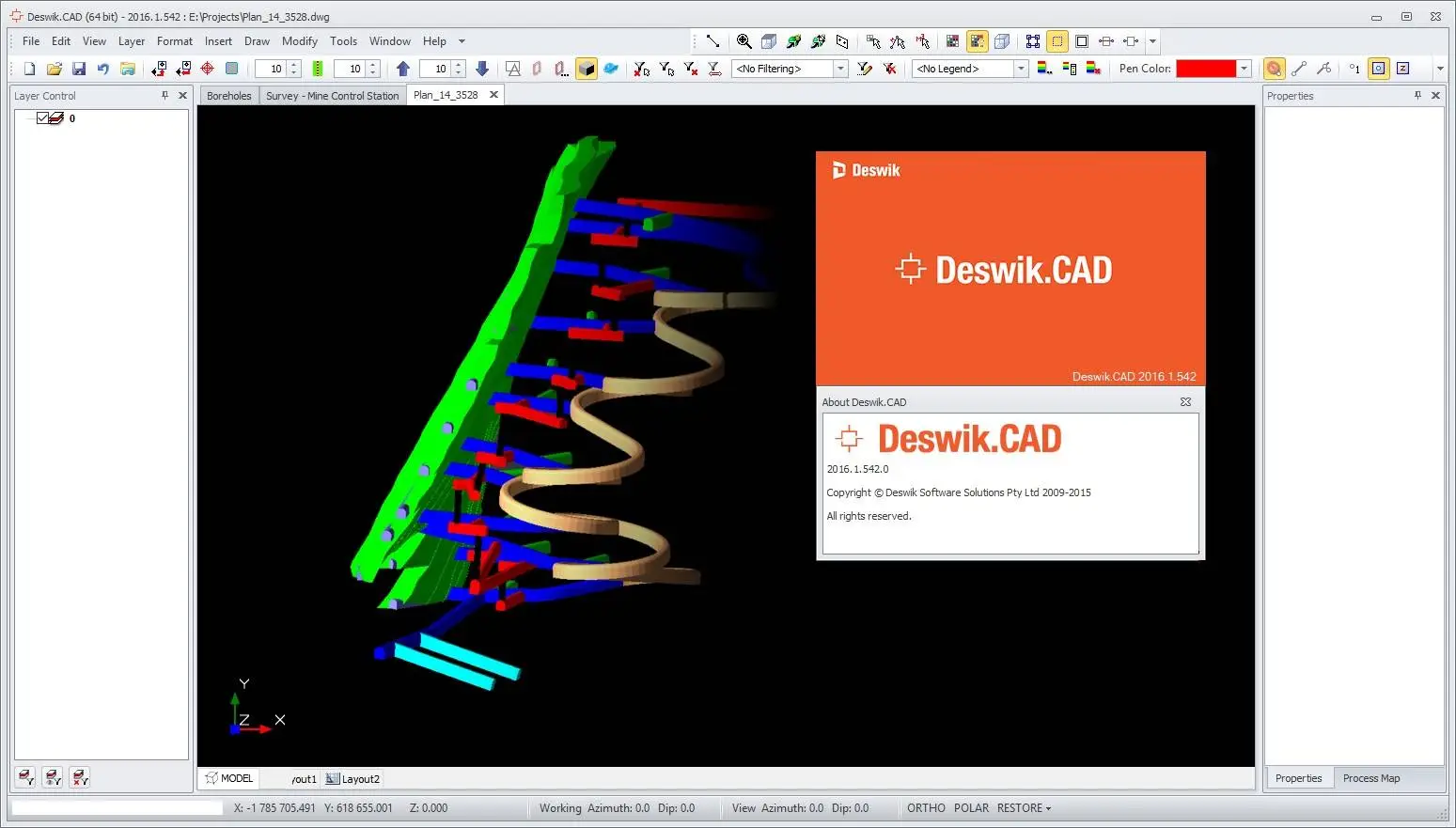Save the drawing with floppy icon
1456x828 pixels.
(x=79, y=69)
